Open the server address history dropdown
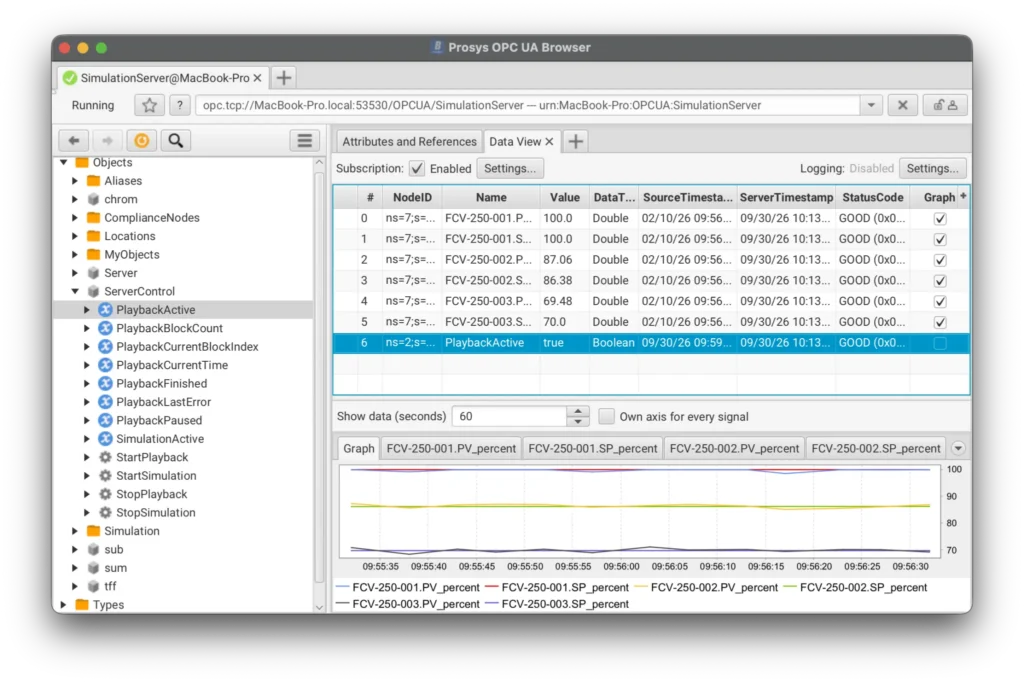This screenshot has height=682, width=1024. (871, 105)
